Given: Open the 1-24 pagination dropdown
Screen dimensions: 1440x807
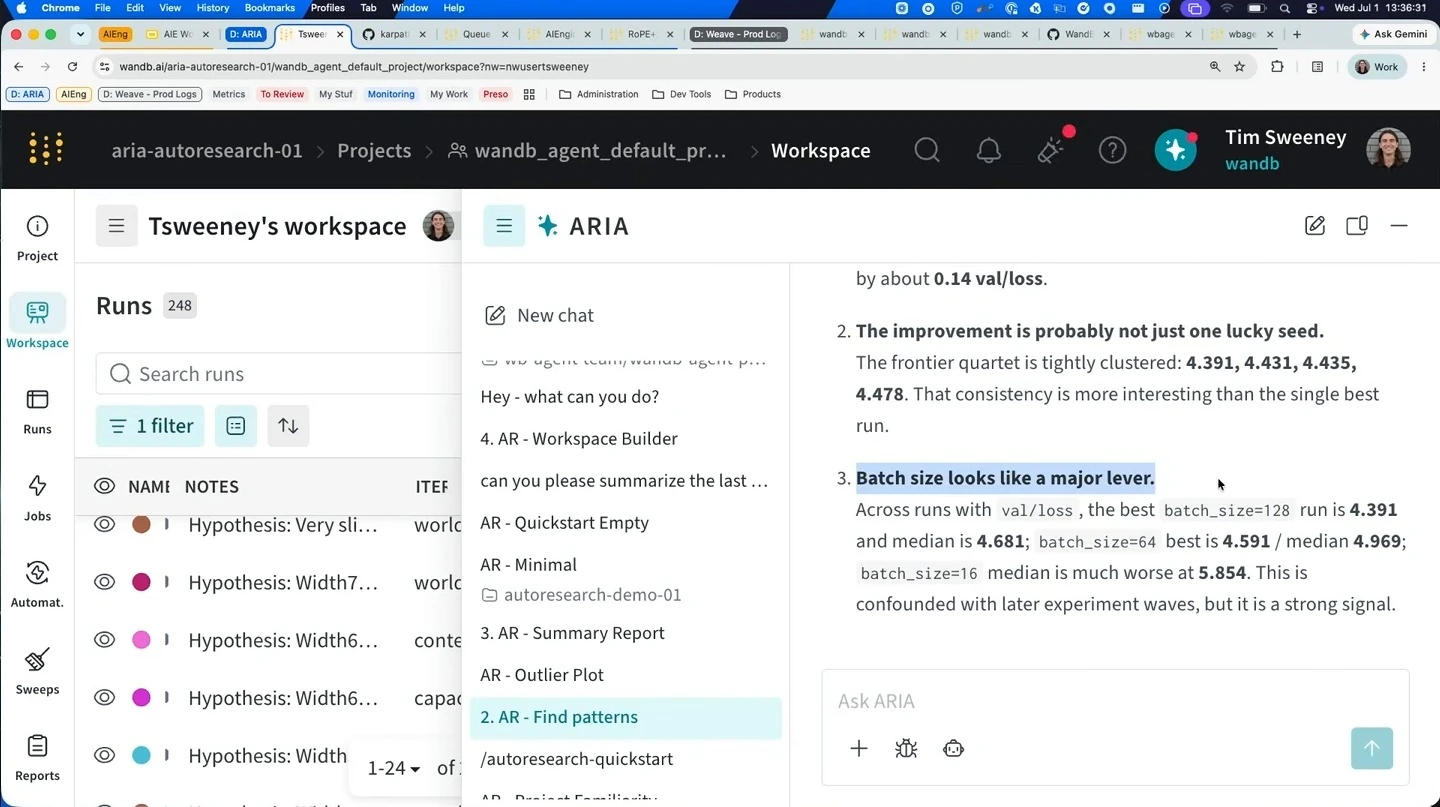Looking at the screenshot, I should tap(393, 768).
